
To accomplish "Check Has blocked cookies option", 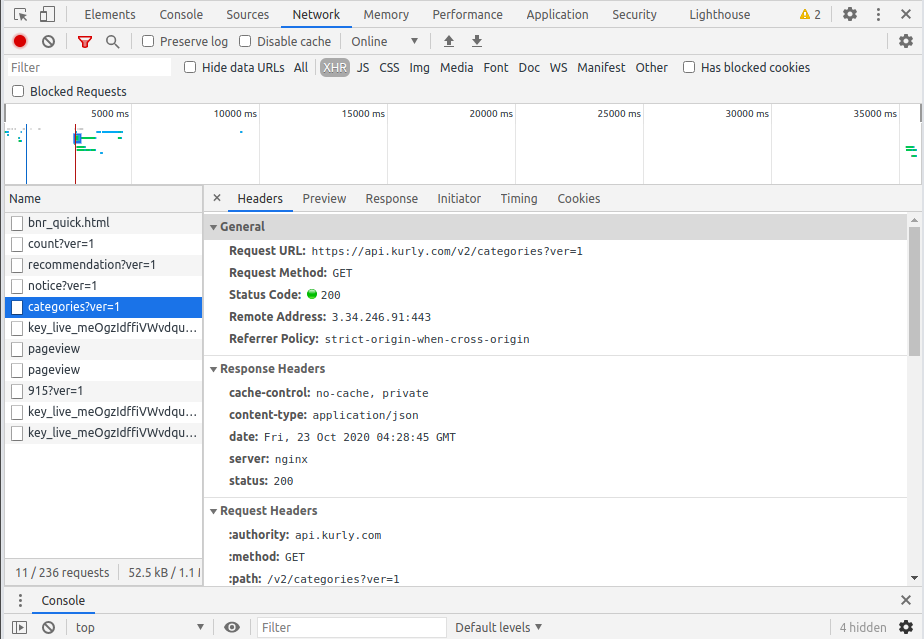I will point(689,67).
